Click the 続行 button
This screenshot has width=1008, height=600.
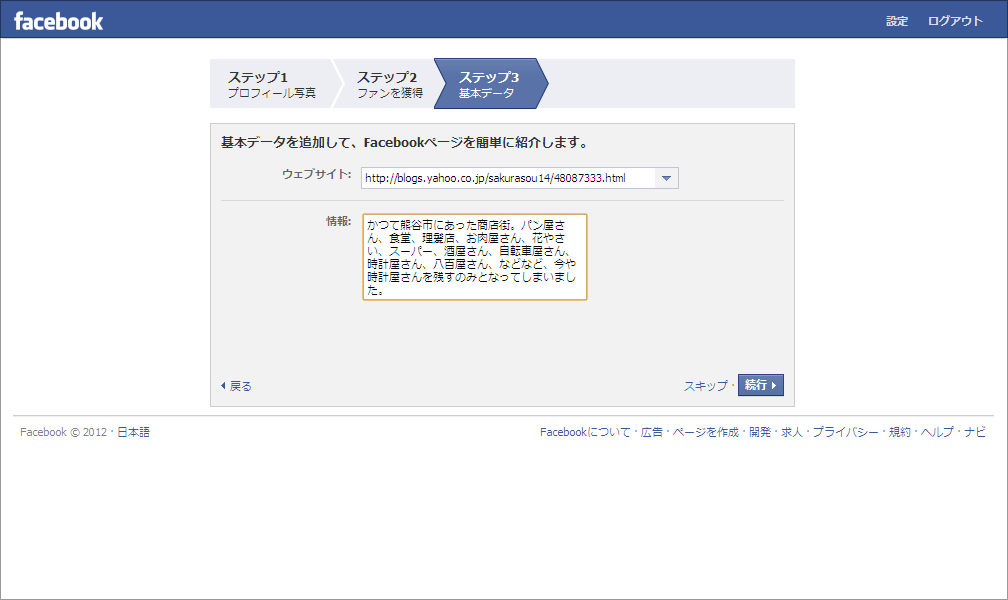point(760,385)
